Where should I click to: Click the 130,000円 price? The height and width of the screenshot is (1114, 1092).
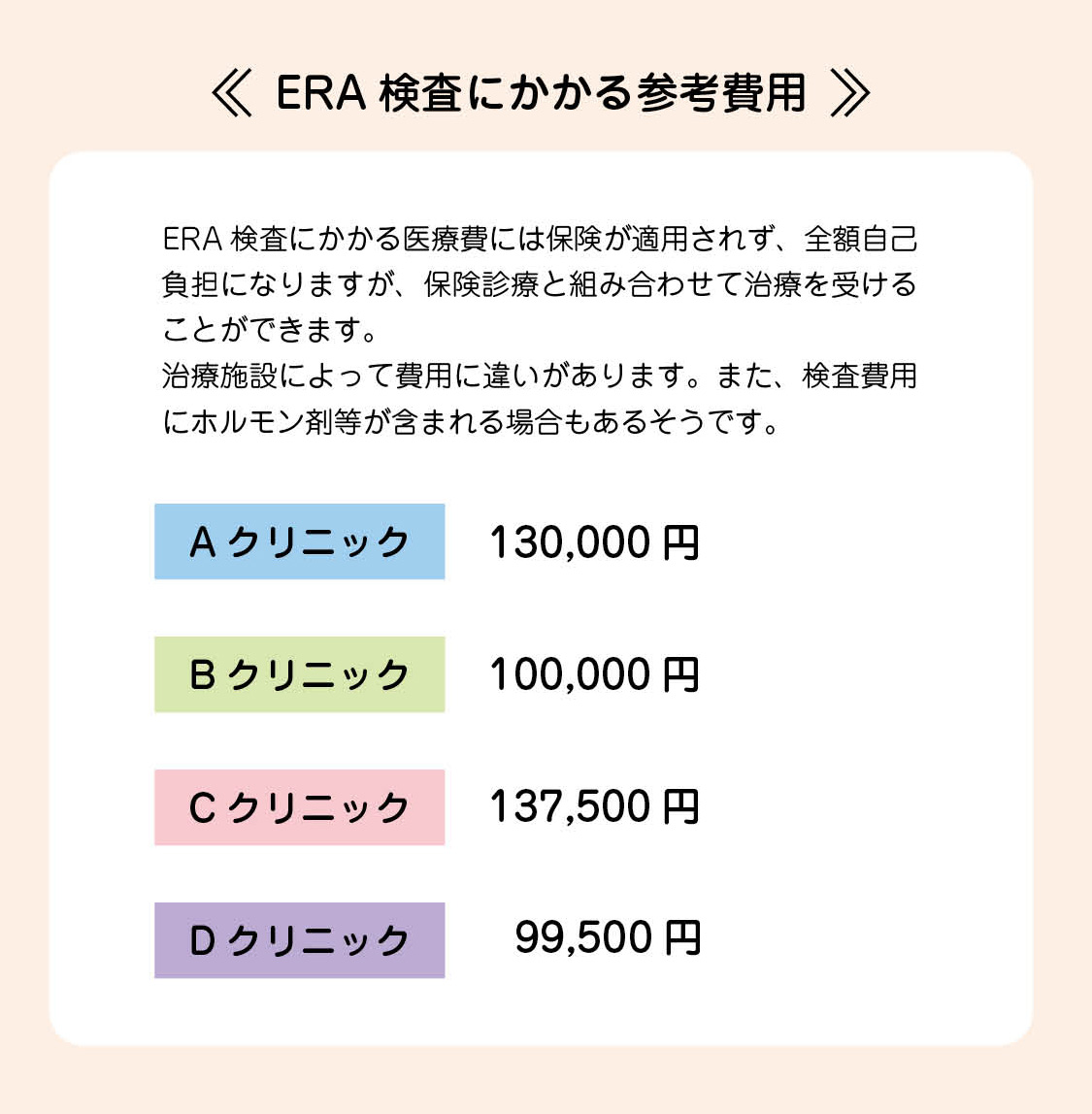point(594,542)
